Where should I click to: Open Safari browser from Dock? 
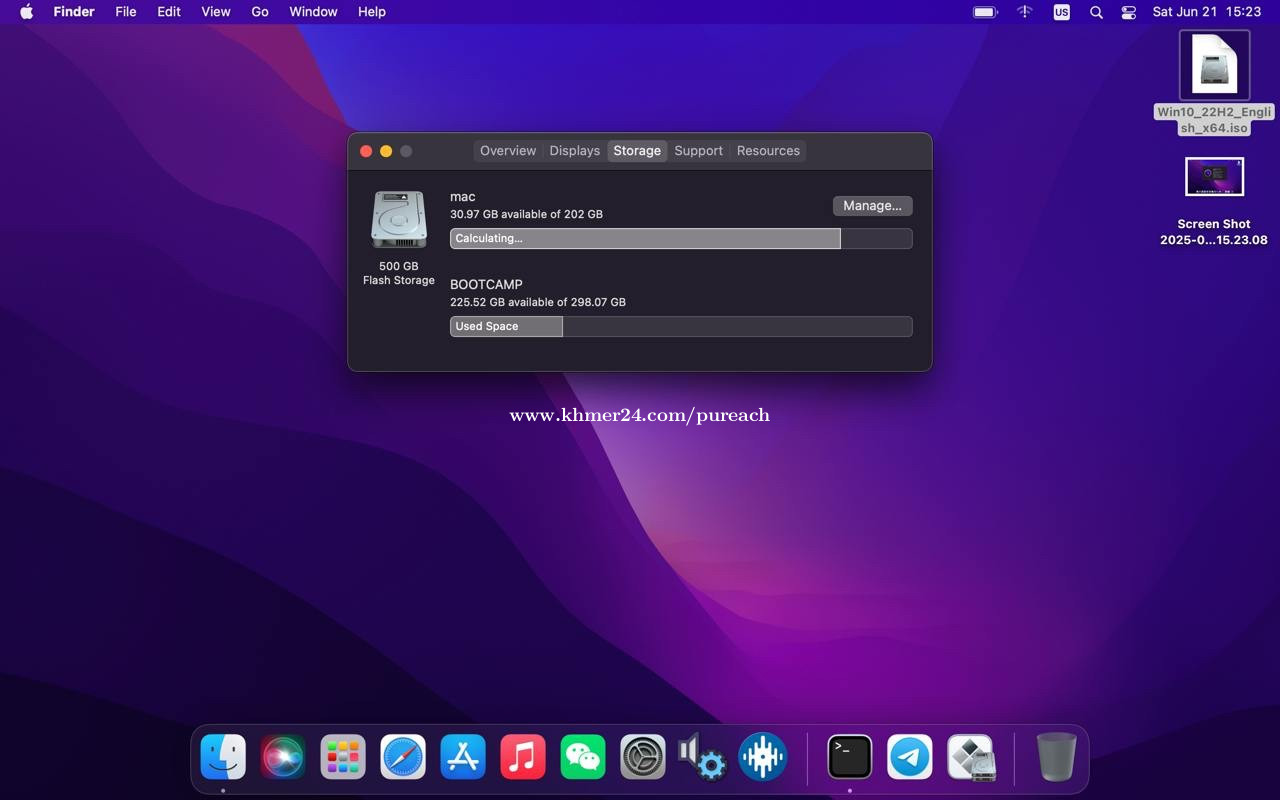click(403, 757)
